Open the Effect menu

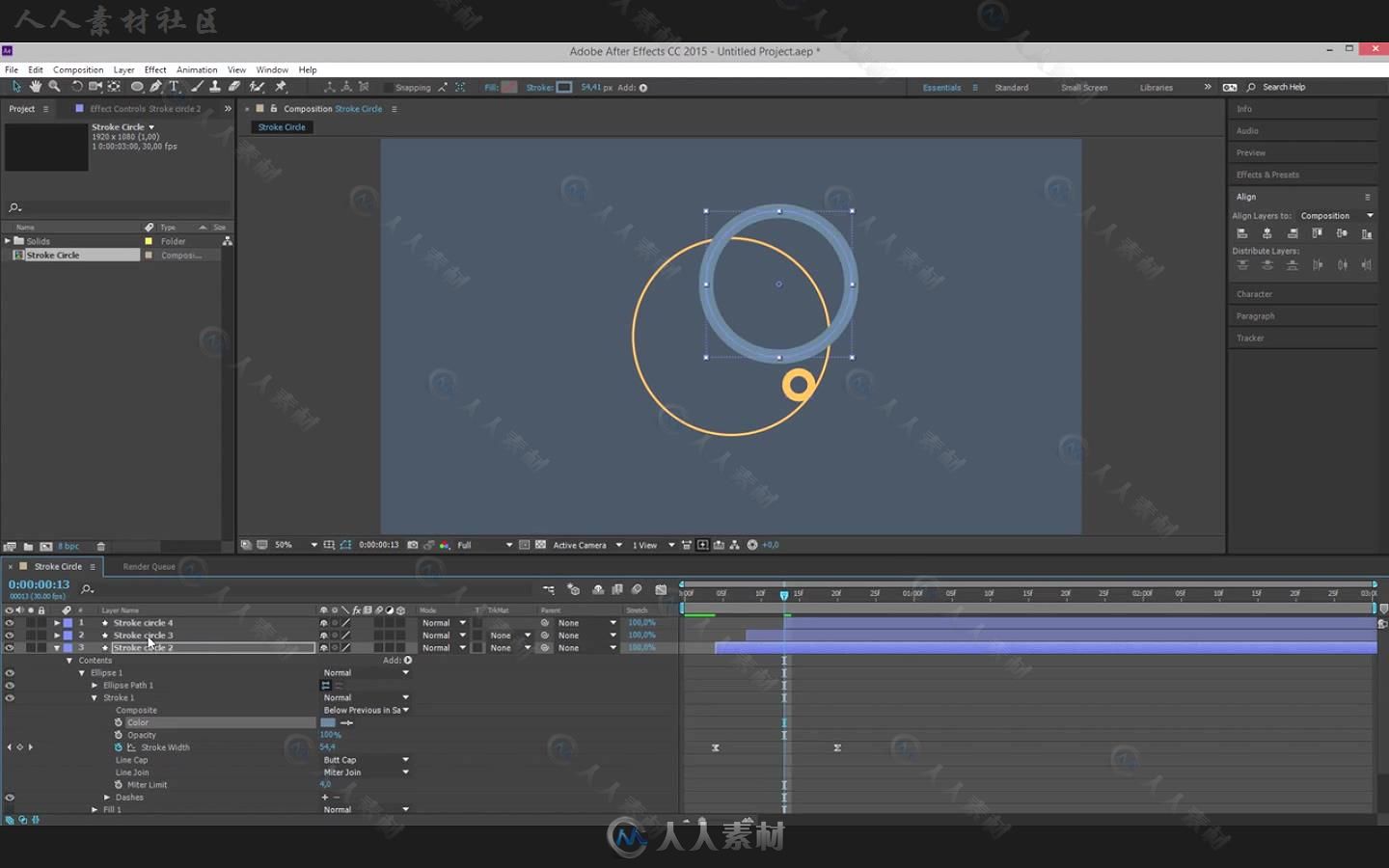point(155,69)
